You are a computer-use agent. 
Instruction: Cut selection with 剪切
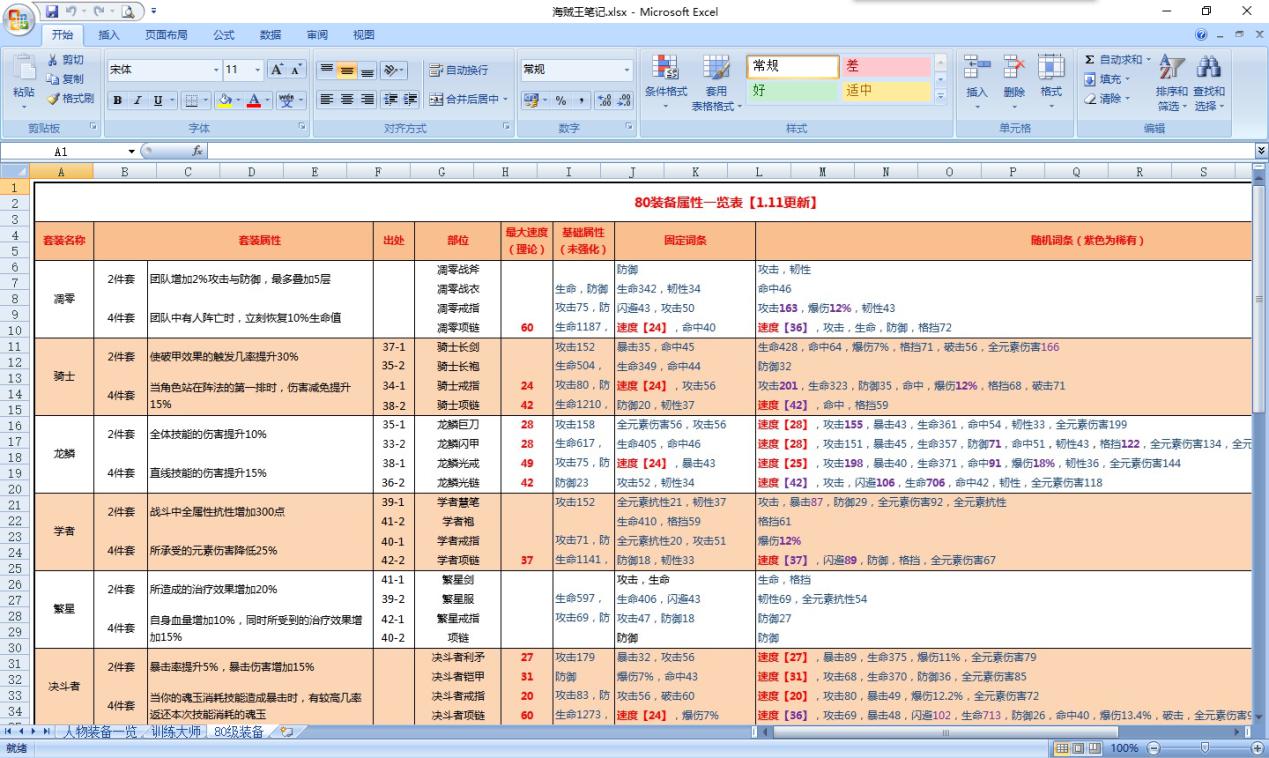coord(68,60)
